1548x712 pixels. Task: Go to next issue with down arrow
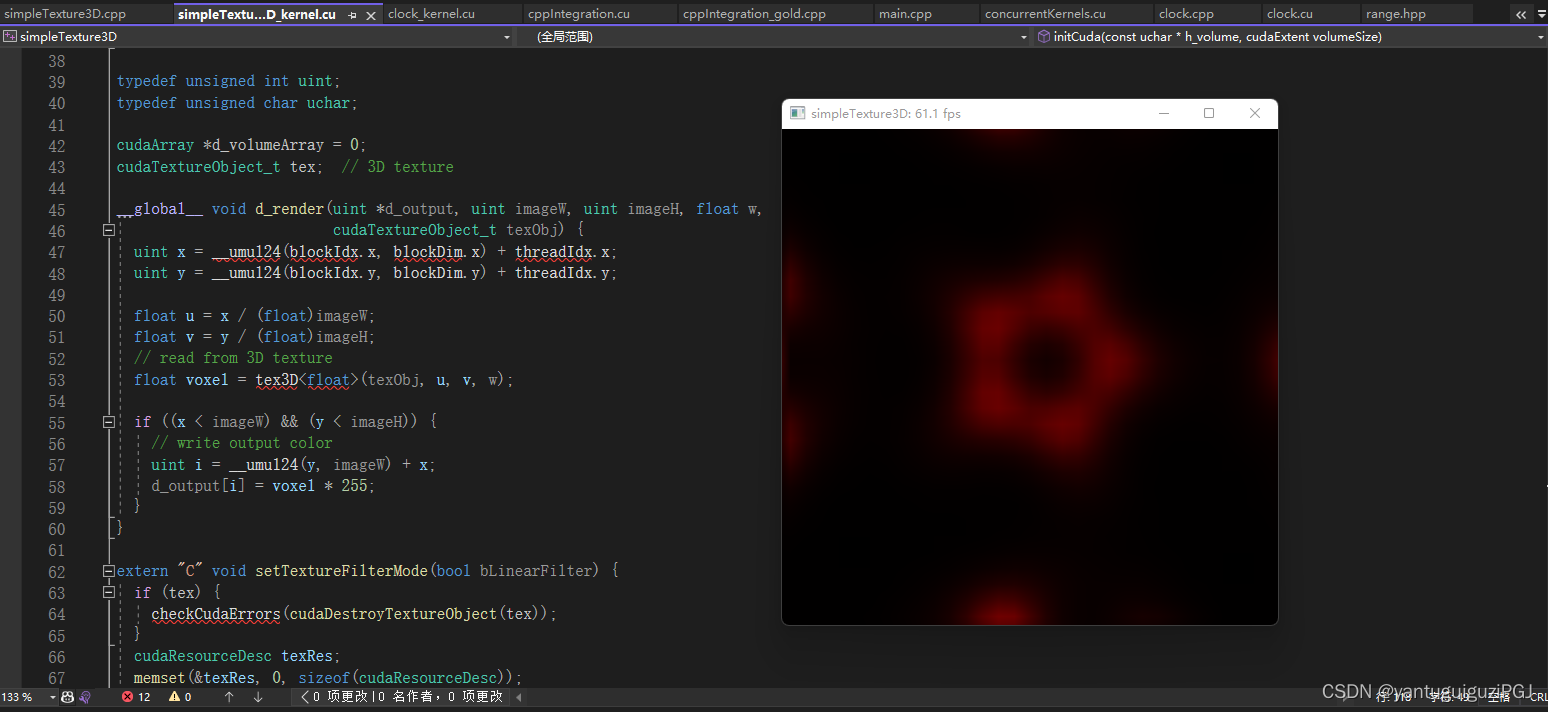(x=257, y=697)
